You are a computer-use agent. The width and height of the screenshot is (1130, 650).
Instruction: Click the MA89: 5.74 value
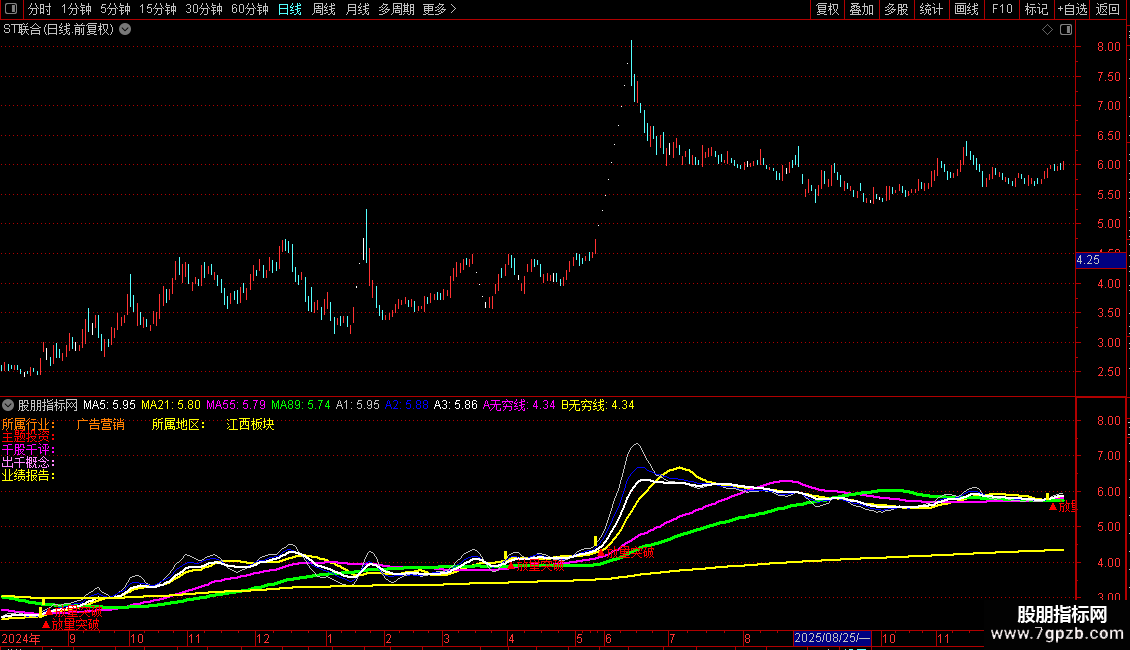[x=301, y=405]
